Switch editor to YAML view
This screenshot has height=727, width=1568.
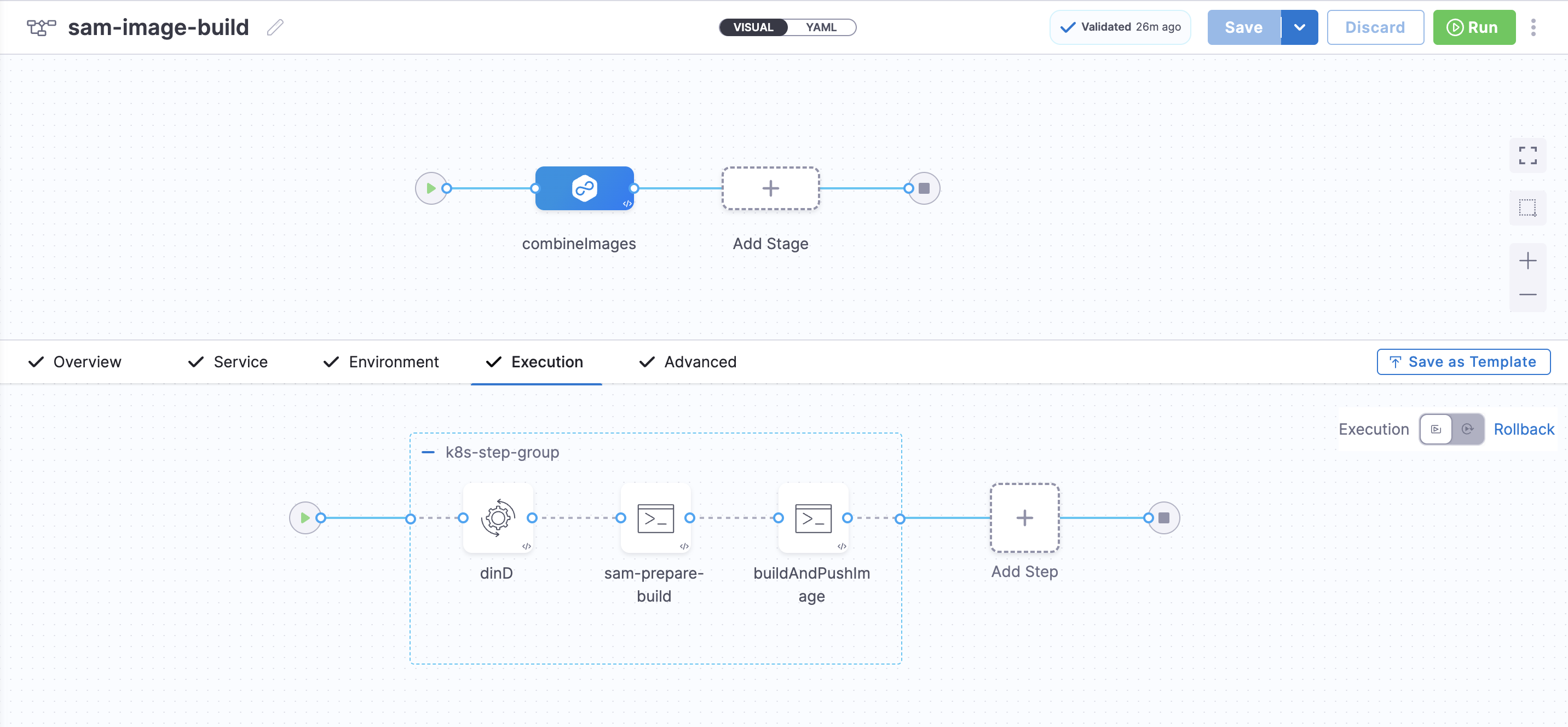click(821, 27)
